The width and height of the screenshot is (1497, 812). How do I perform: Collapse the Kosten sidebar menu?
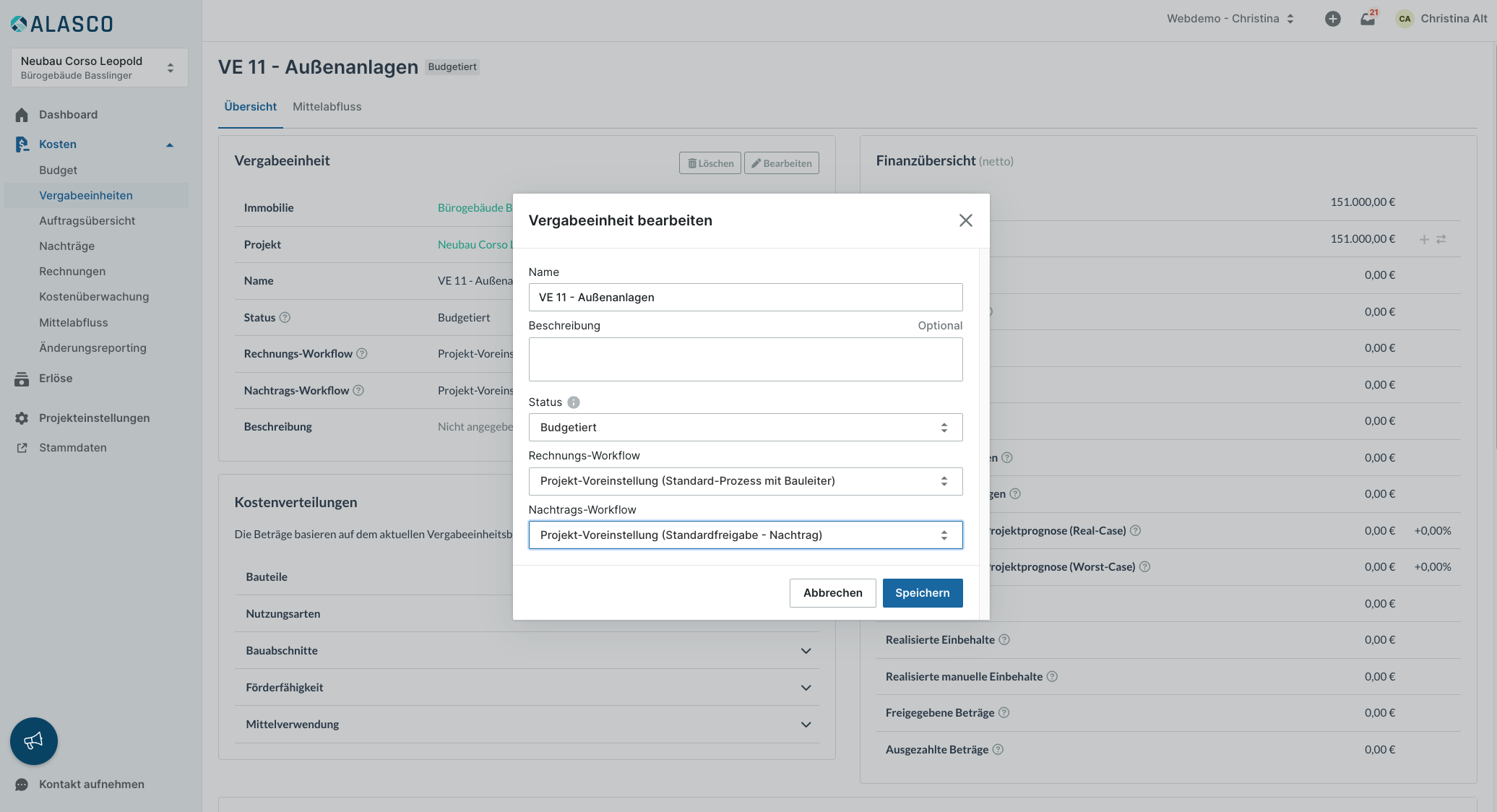pyautogui.click(x=170, y=144)
